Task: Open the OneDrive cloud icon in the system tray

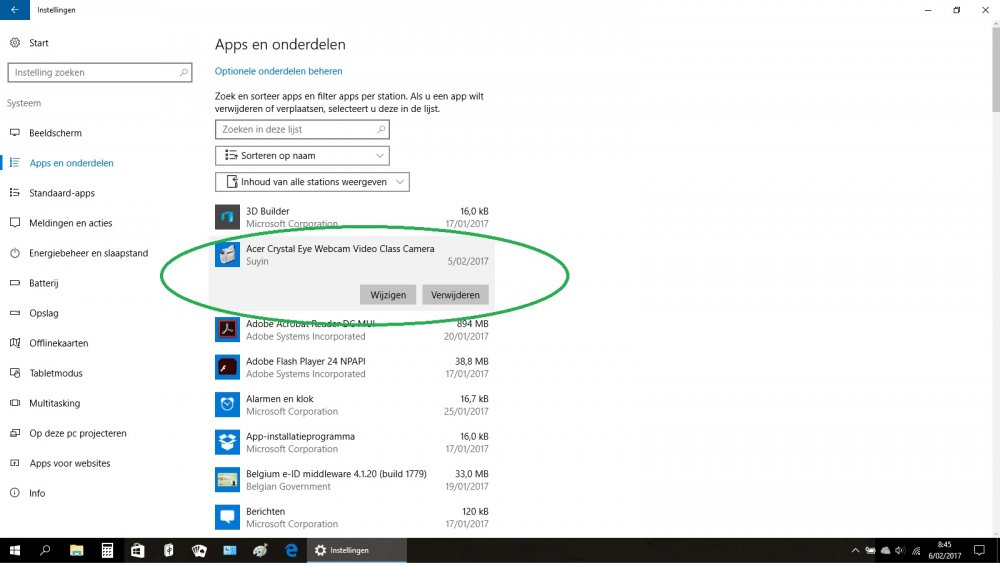Action: (885, 550)
